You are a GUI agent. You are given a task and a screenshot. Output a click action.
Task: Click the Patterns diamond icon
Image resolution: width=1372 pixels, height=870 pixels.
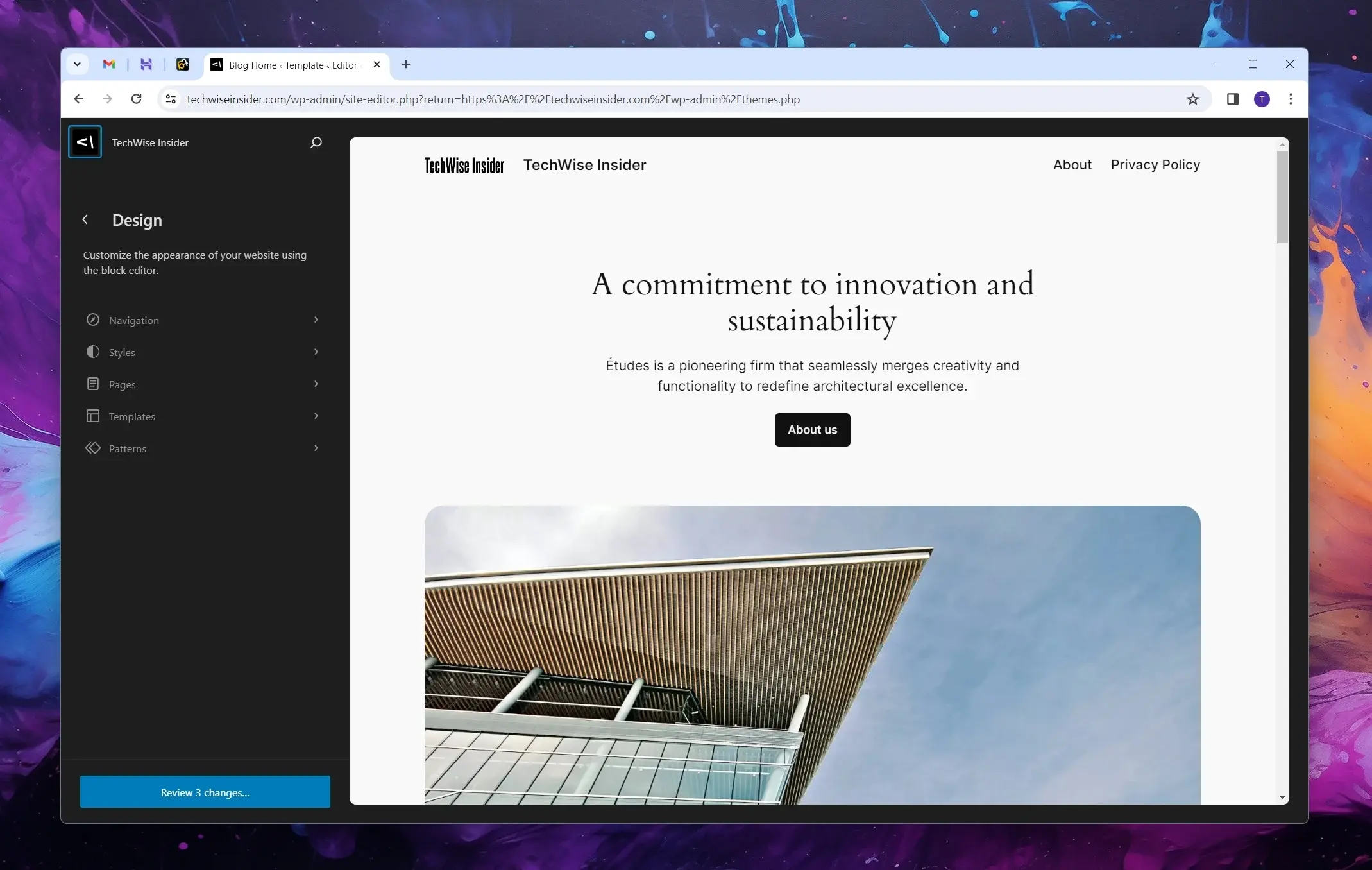(x=93, y=448)
